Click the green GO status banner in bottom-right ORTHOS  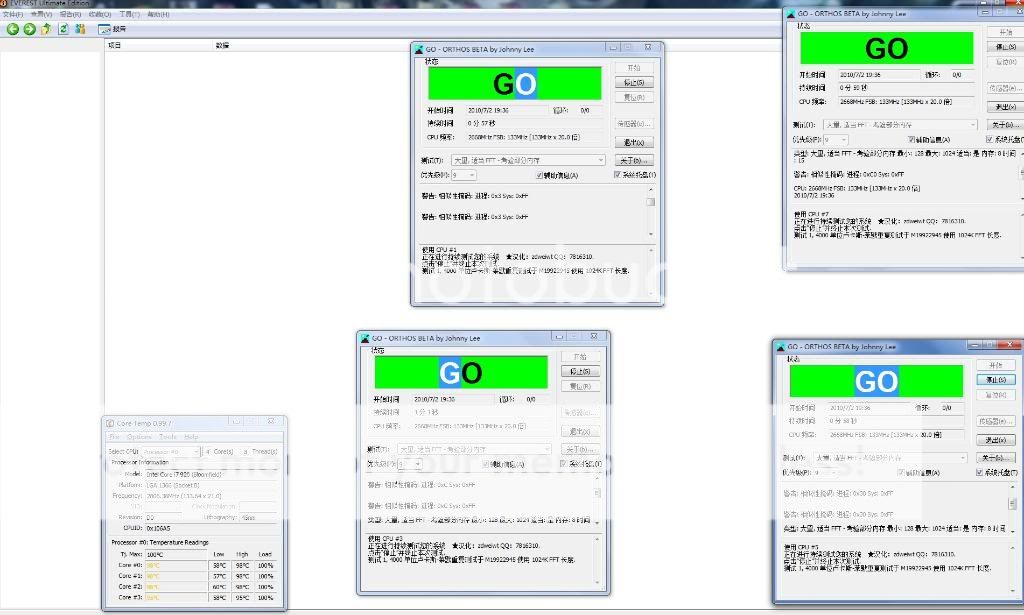[876, 381]
